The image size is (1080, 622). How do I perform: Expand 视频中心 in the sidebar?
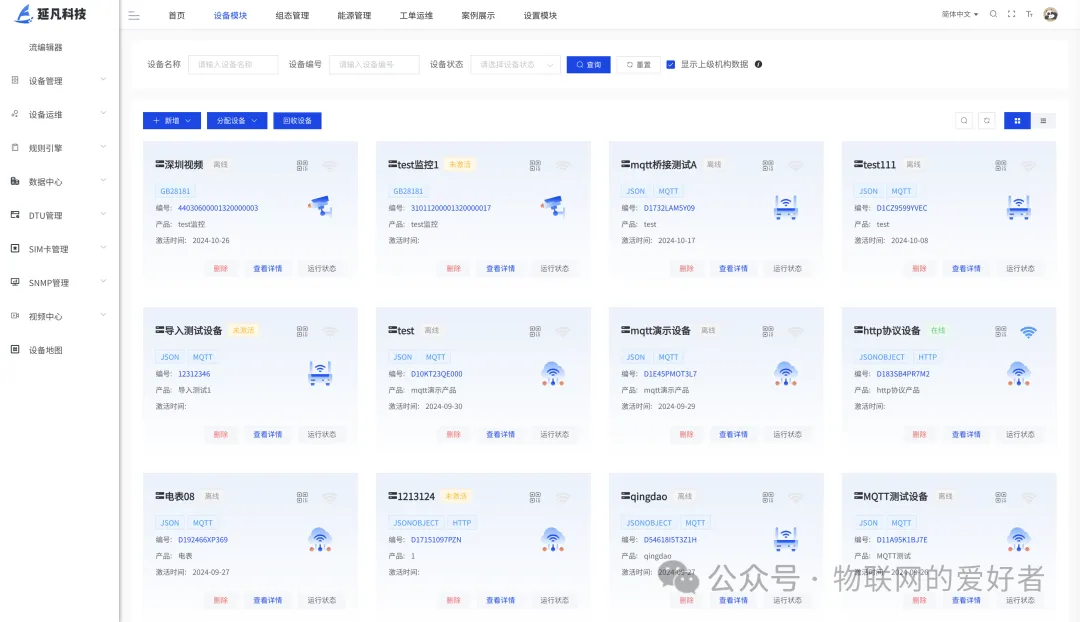59,317
